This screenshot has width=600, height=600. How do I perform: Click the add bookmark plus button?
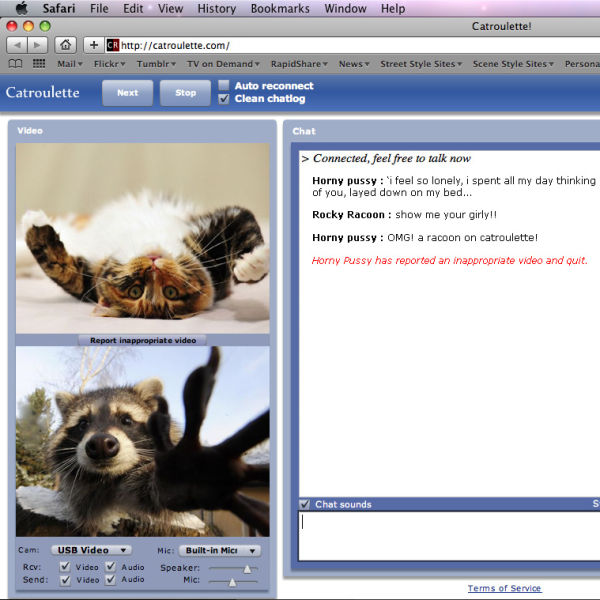point(93,45)
